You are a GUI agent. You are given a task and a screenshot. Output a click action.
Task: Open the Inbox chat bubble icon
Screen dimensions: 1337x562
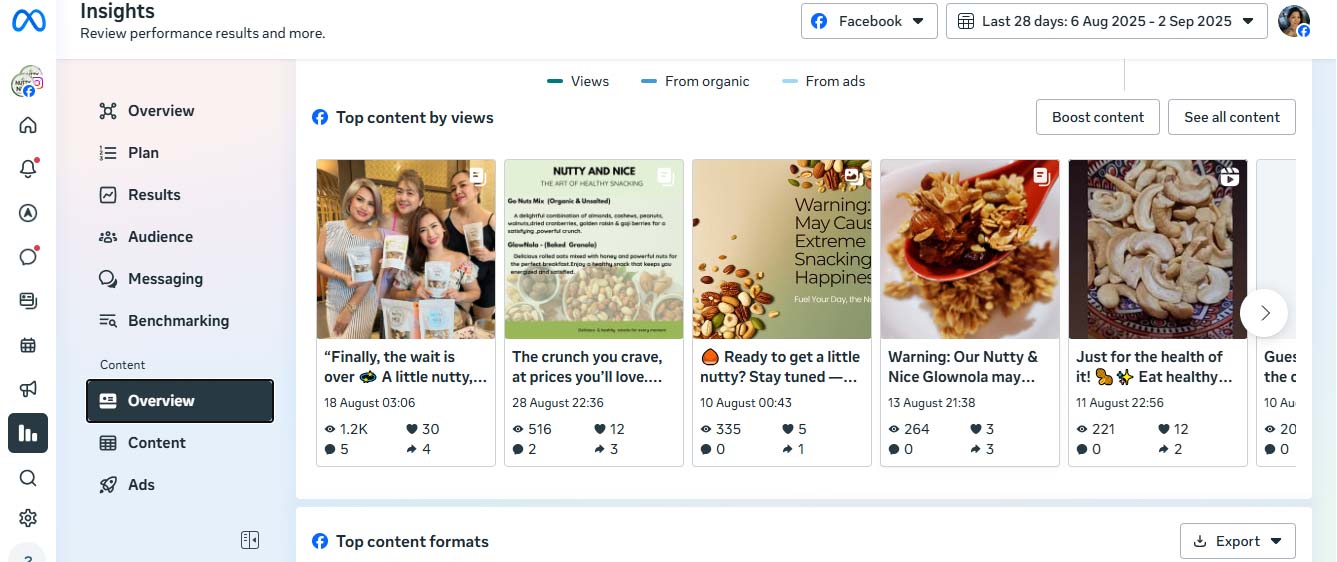click(28, 256)
